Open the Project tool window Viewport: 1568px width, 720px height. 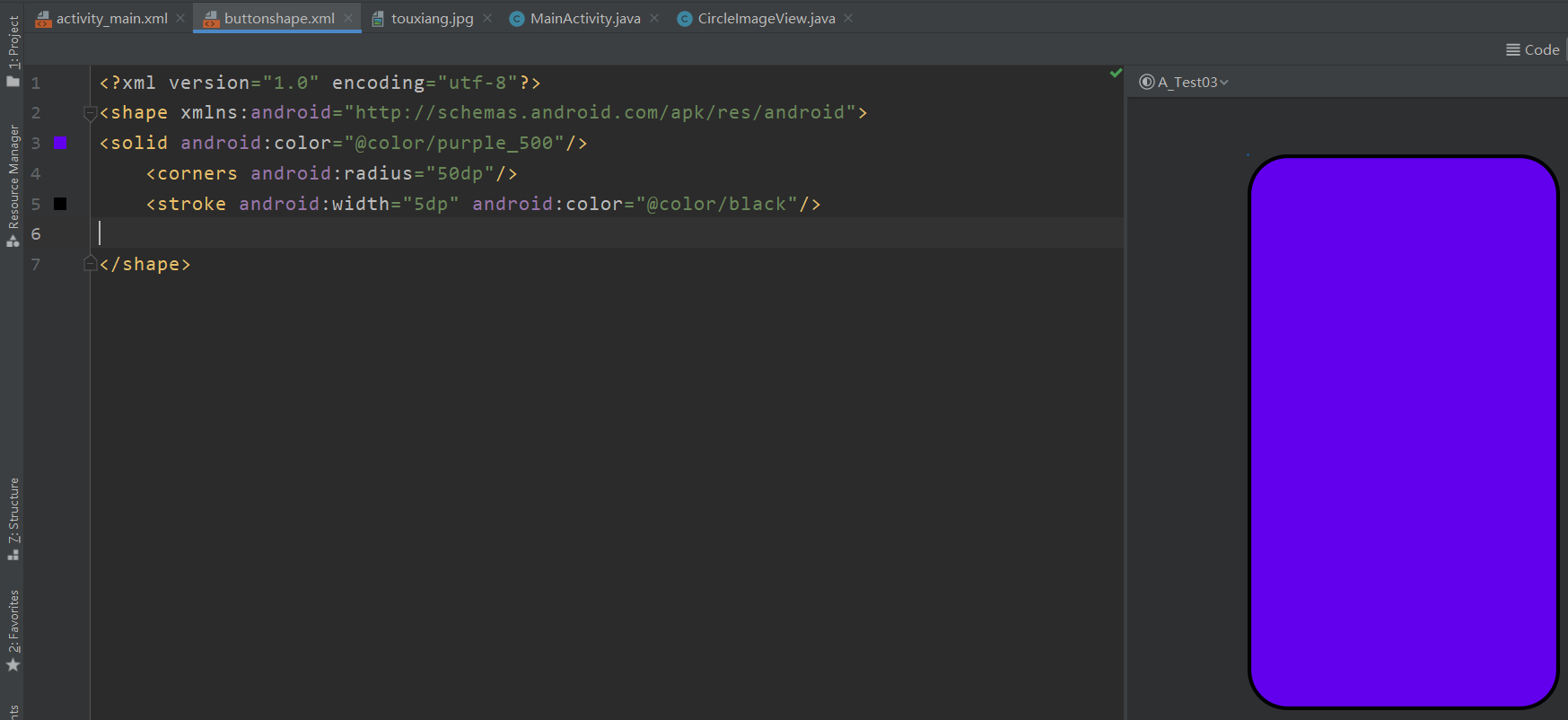point(13,51)
